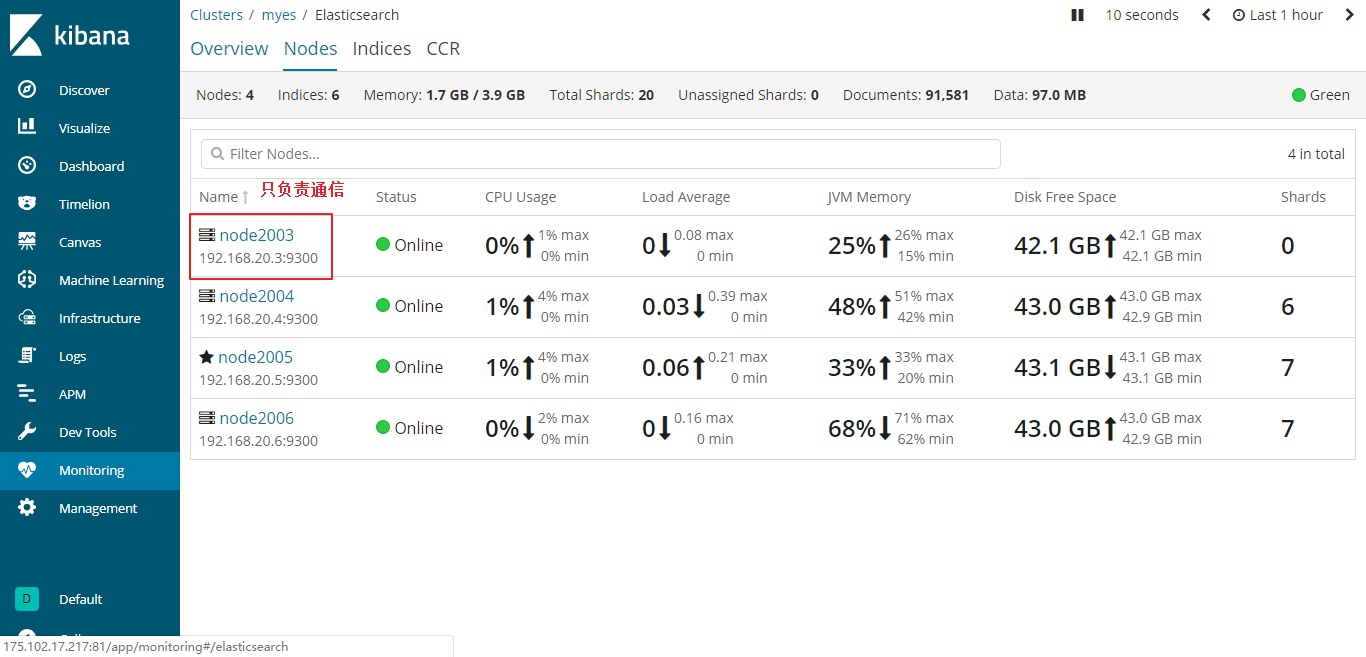Open Management gear icon
1366x657 pixels.
27,508
